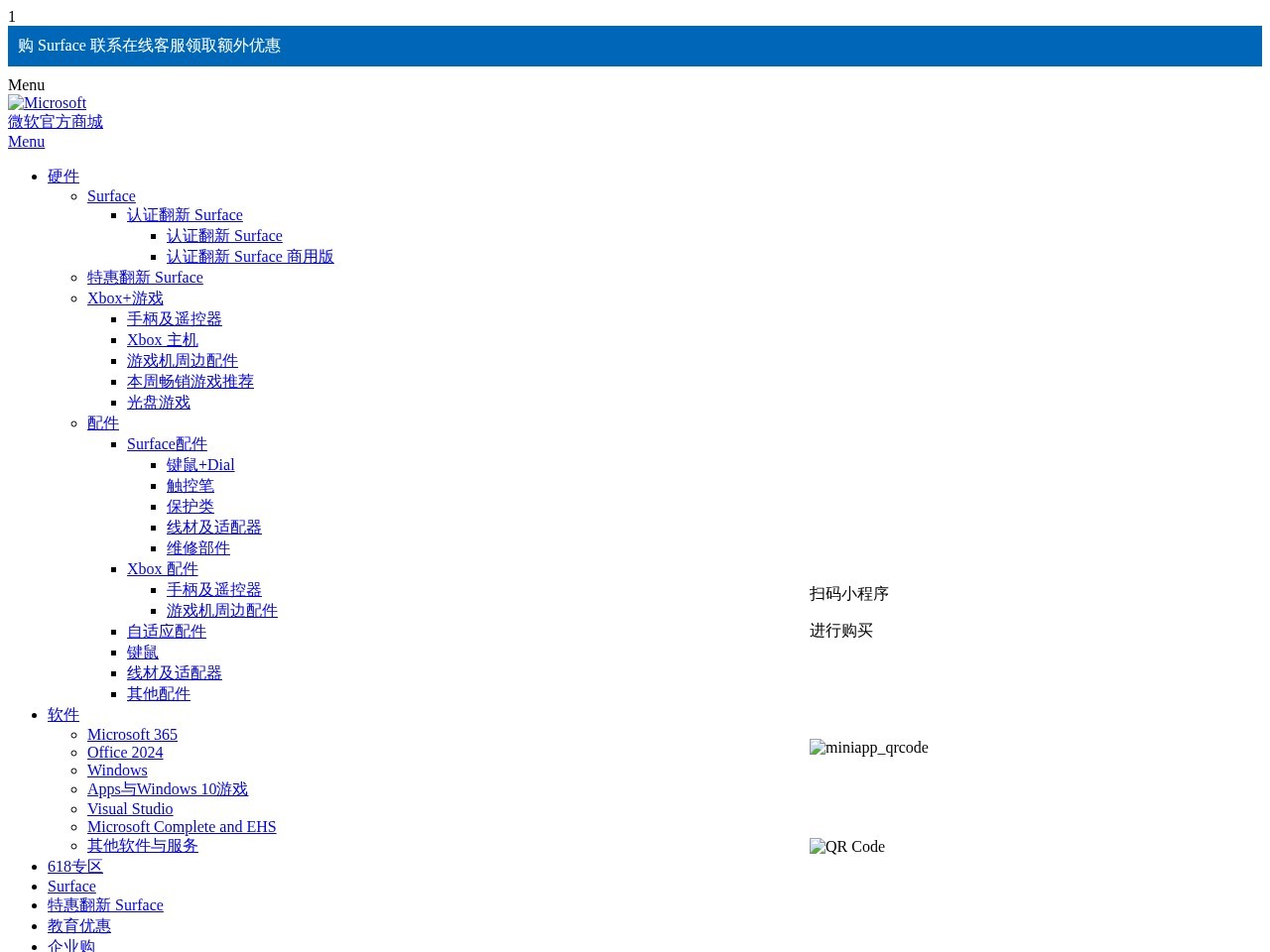1270x952 pixels.
Task: Open the 教育优惠 menu item
Action: (x=79, y=926)
